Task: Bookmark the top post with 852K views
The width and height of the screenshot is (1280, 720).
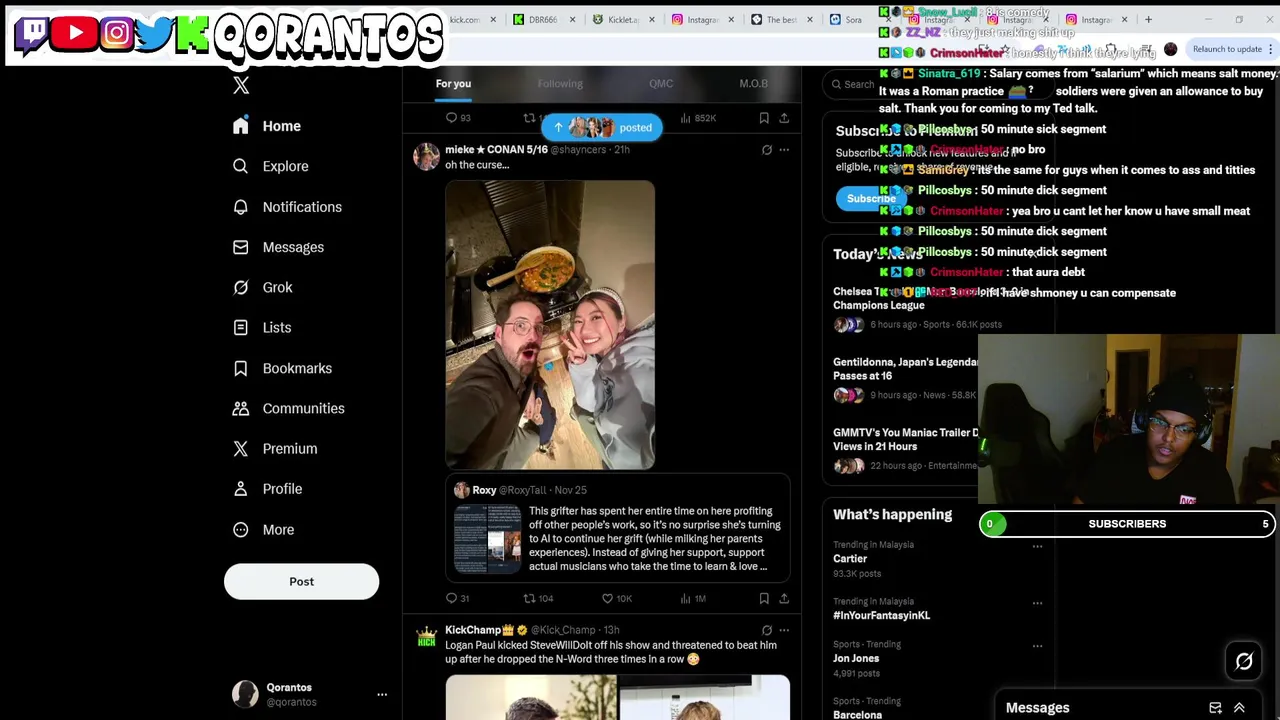Action: tap(764, 118)
